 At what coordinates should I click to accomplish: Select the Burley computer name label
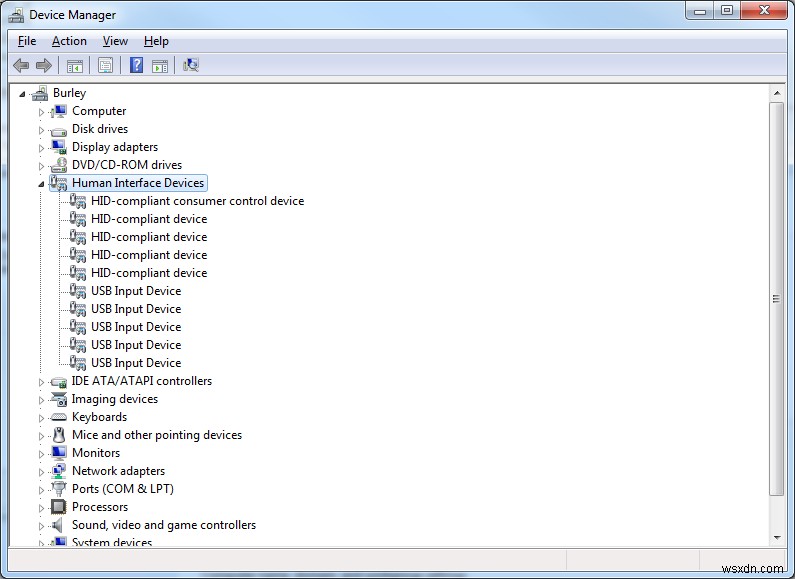[x=69, y=93]
